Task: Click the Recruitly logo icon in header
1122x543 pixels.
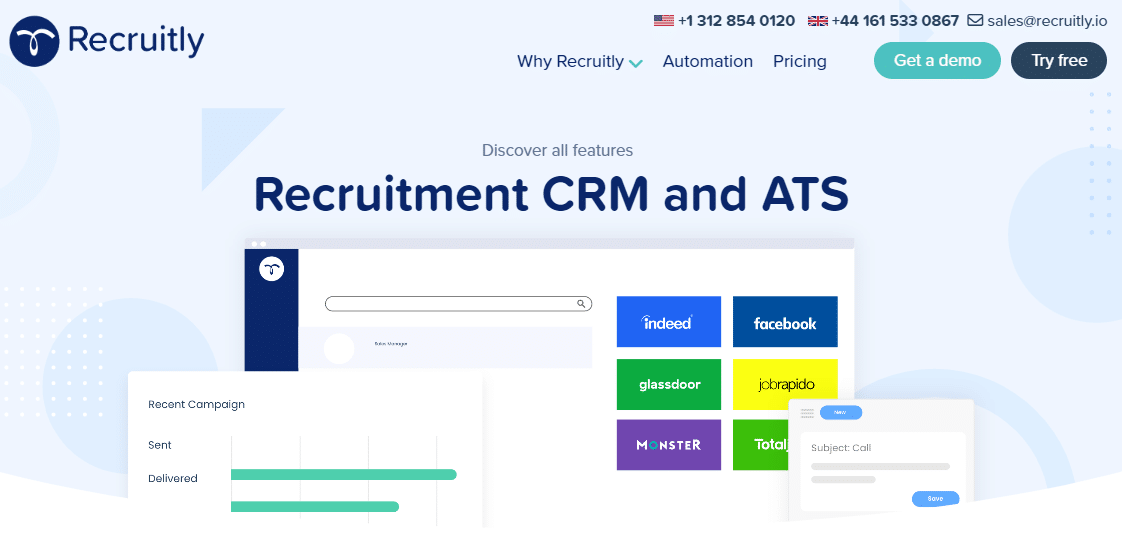Action: pyautogui.click(x=34, y=41)
